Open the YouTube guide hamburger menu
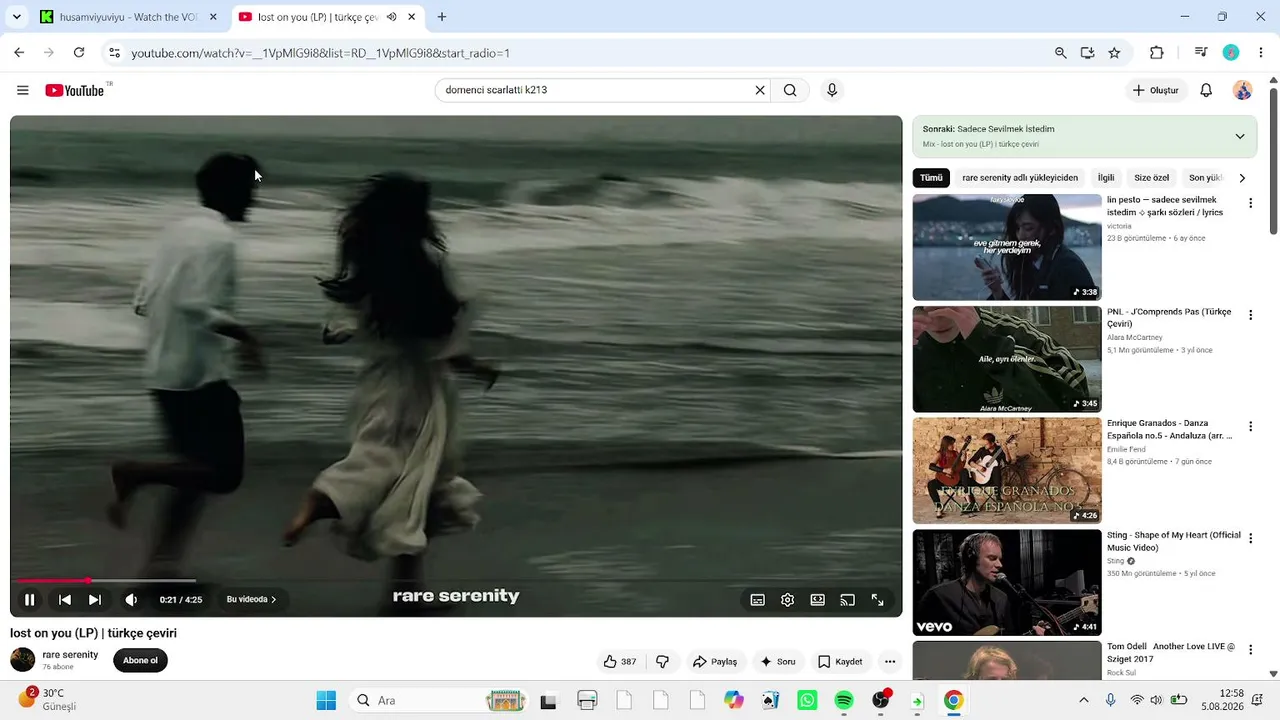 (23, 90)
